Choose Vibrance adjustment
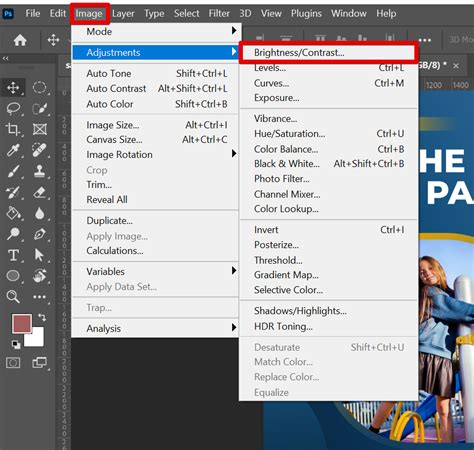The height and width of the screenshot is (450, 474). pyautogui.click(x=329, y=119)
